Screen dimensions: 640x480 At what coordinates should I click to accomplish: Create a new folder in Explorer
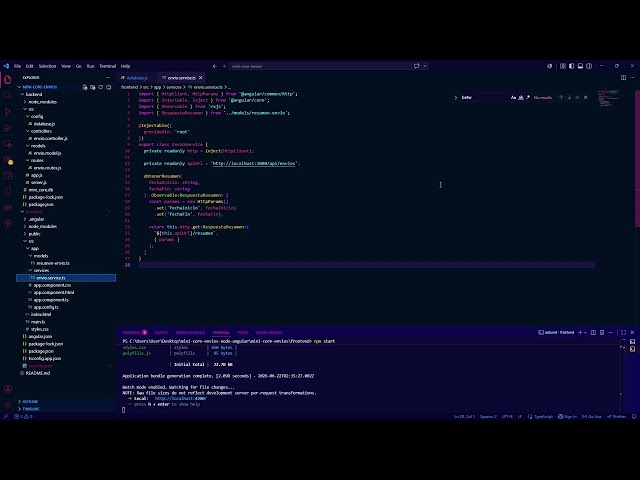click(x=93, y=87)
